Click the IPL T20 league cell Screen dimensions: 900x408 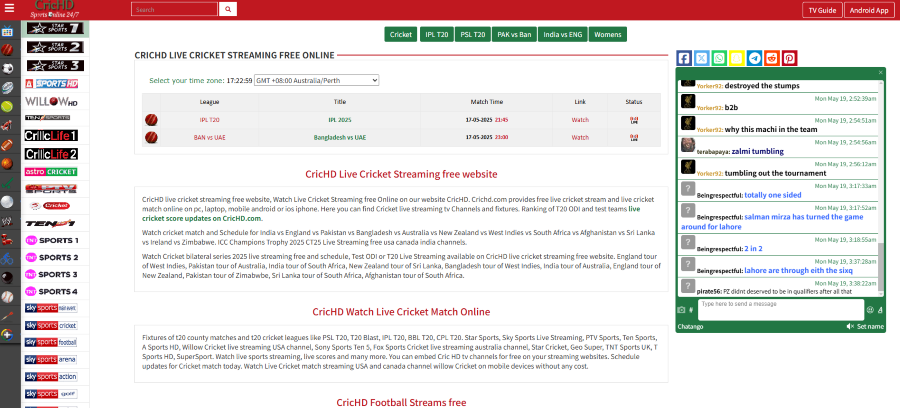click(209, 121)
